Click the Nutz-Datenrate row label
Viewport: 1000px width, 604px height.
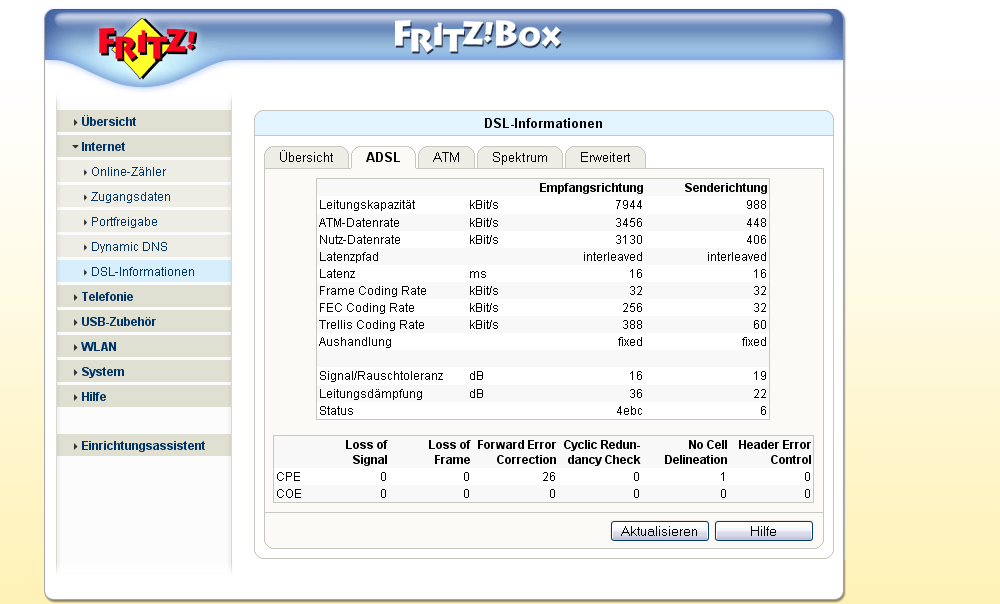click(360, 240)
